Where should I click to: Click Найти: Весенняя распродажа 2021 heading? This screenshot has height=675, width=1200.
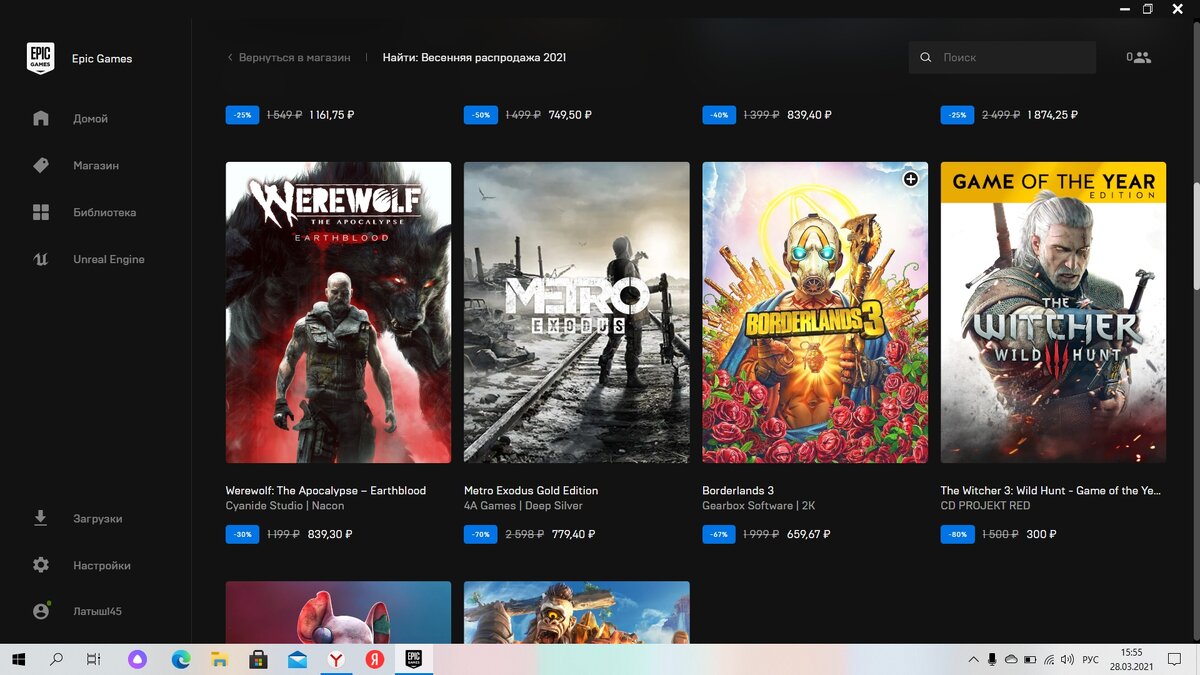pos(474,58)
